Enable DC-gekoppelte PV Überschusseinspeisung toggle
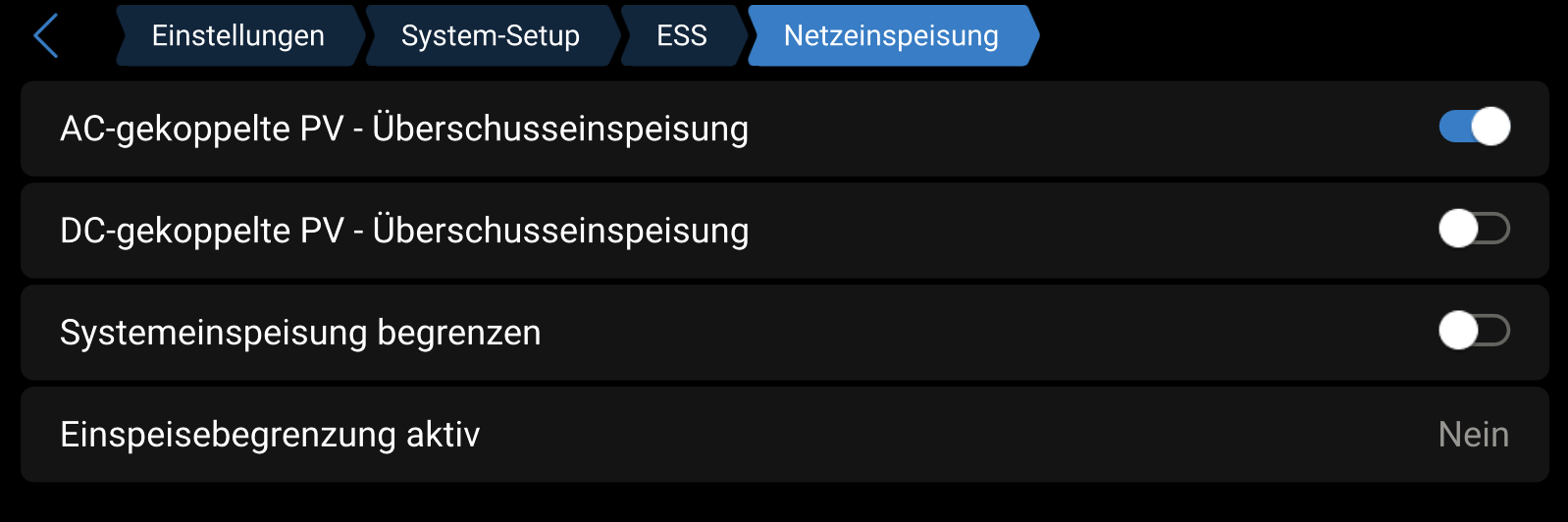Image resolution: width=1568 pixels, height=522 pixels. [x=1474, y=230]
